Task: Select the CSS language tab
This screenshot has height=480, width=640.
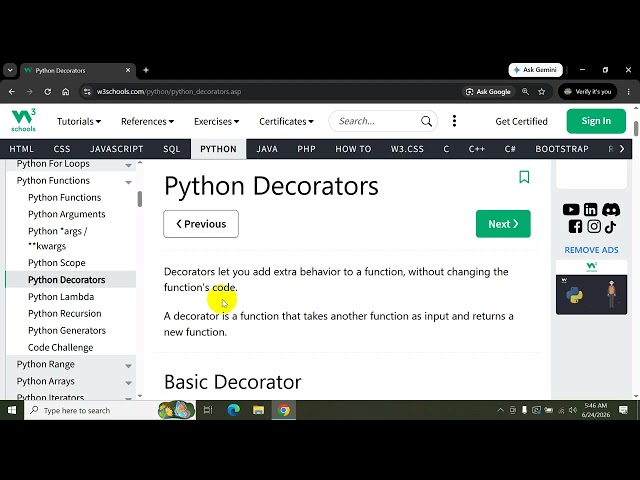Action: (62, 149)
